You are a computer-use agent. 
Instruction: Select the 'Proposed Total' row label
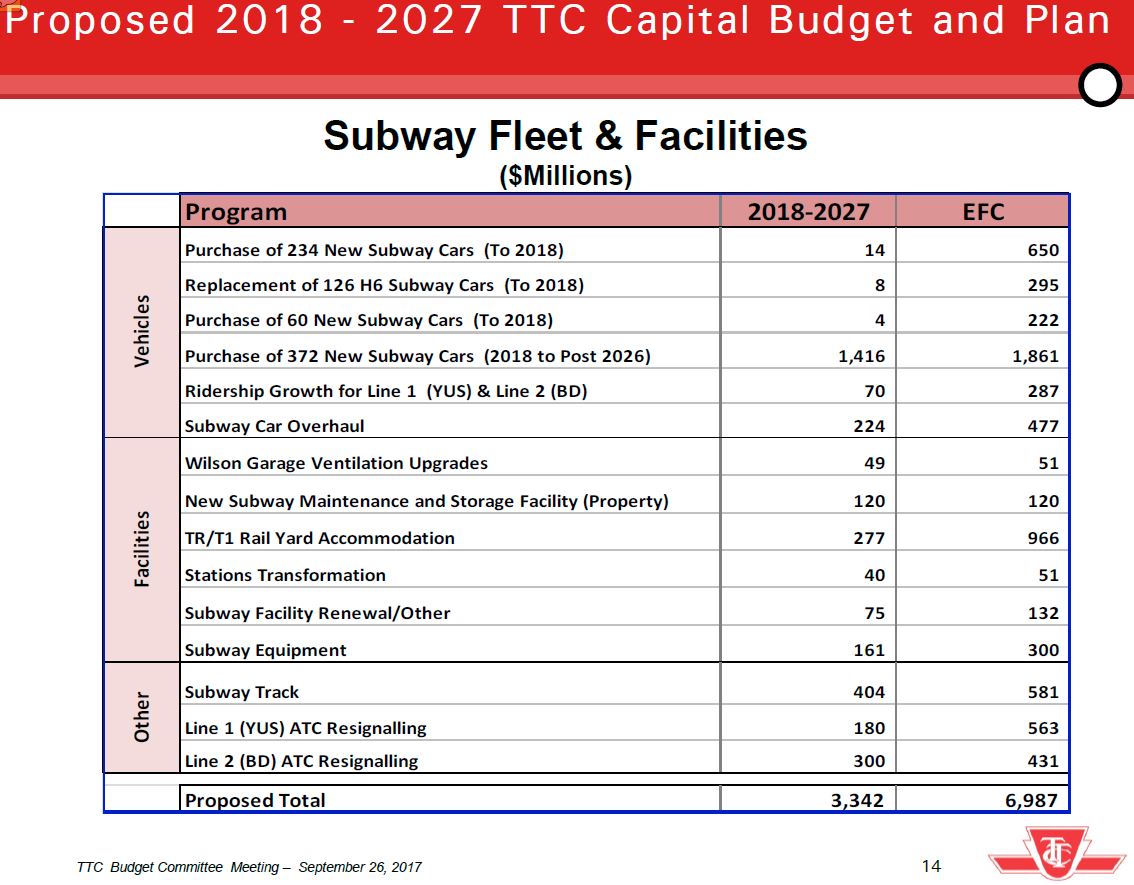point(255,800)
